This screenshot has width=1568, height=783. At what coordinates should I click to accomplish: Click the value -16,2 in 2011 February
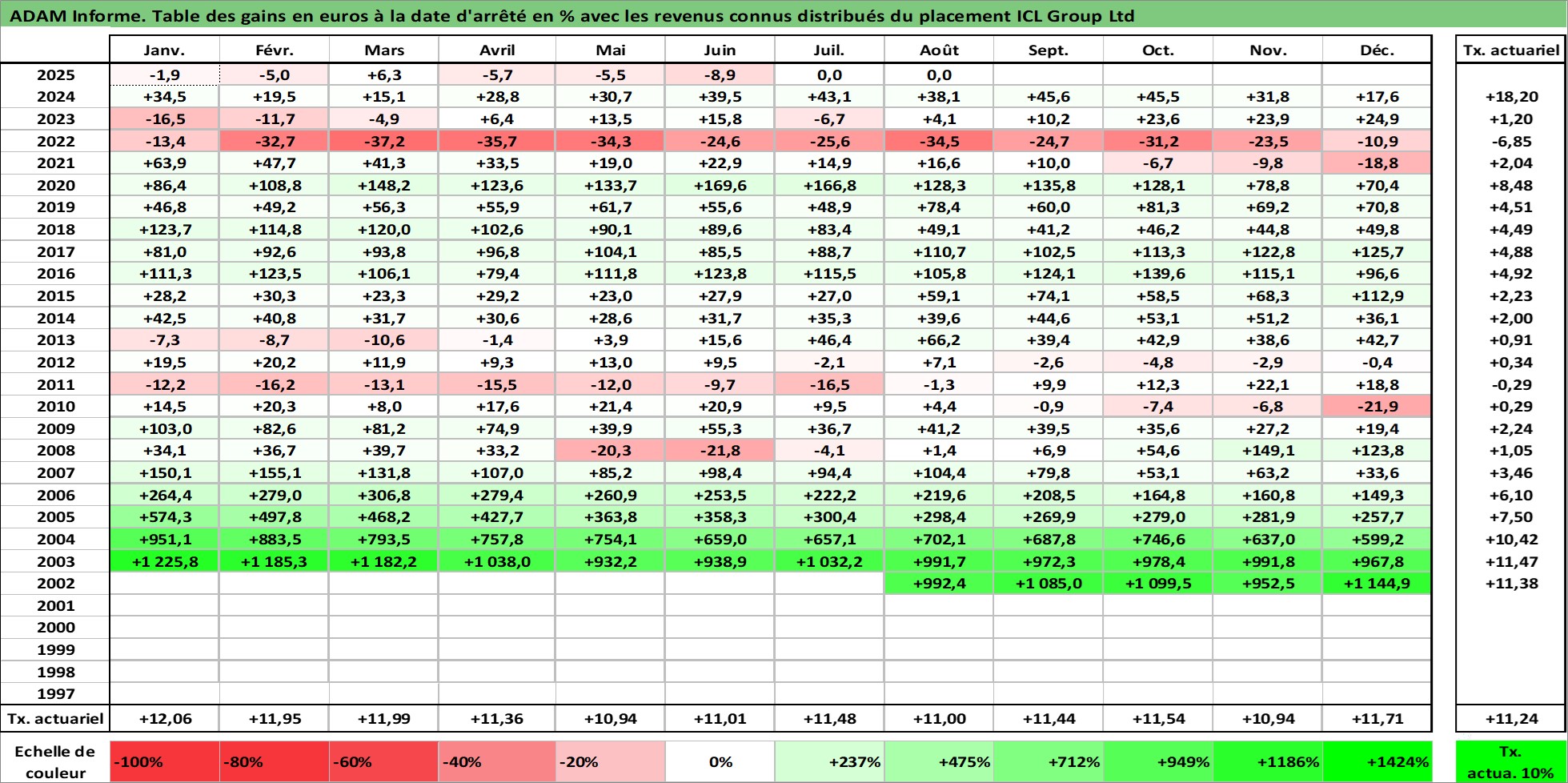pyautogui.click(x=274, y=384)
